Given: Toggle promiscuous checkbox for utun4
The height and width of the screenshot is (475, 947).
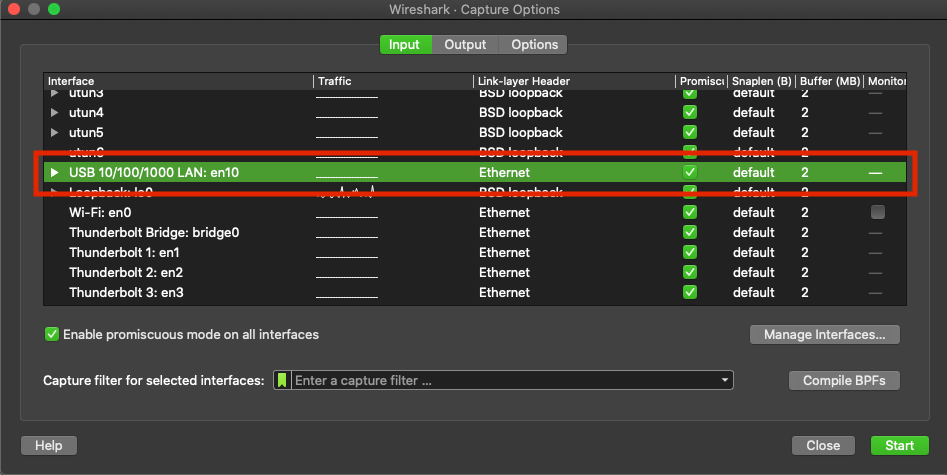Looking at the screenshot, I should [x=690, y=112].
